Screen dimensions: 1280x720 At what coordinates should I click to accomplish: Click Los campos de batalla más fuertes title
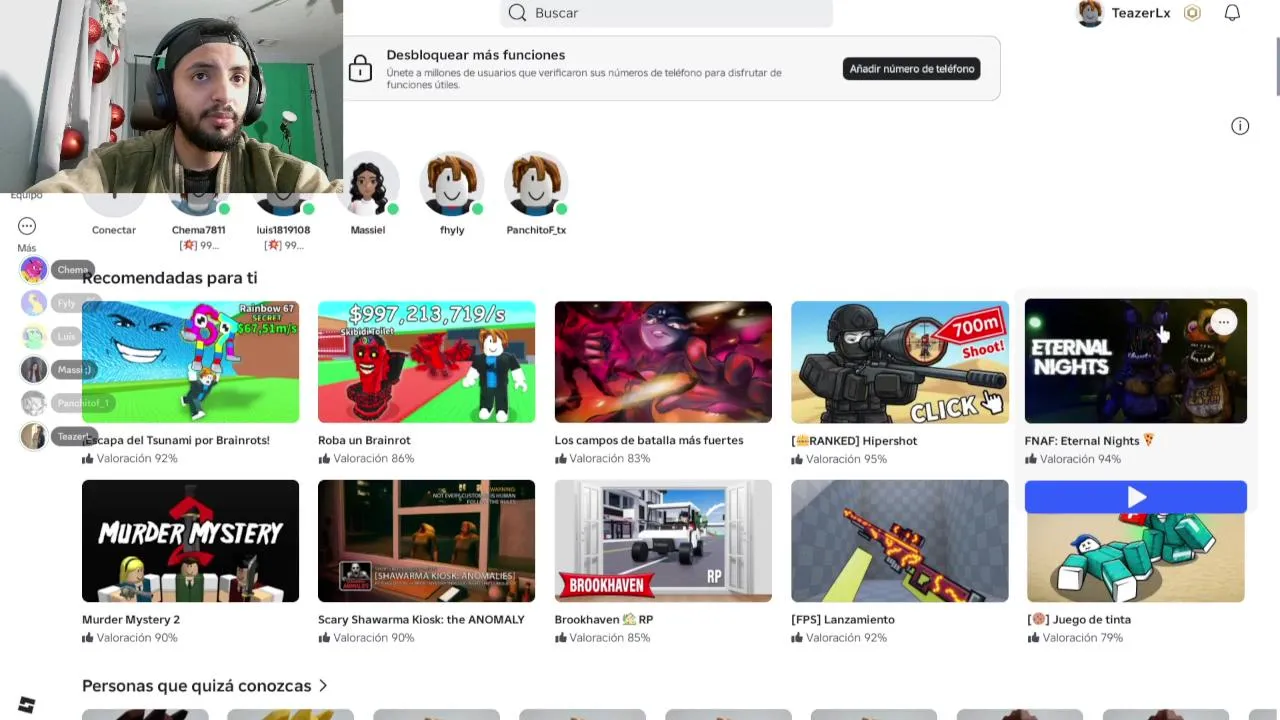tap(649, 440)
